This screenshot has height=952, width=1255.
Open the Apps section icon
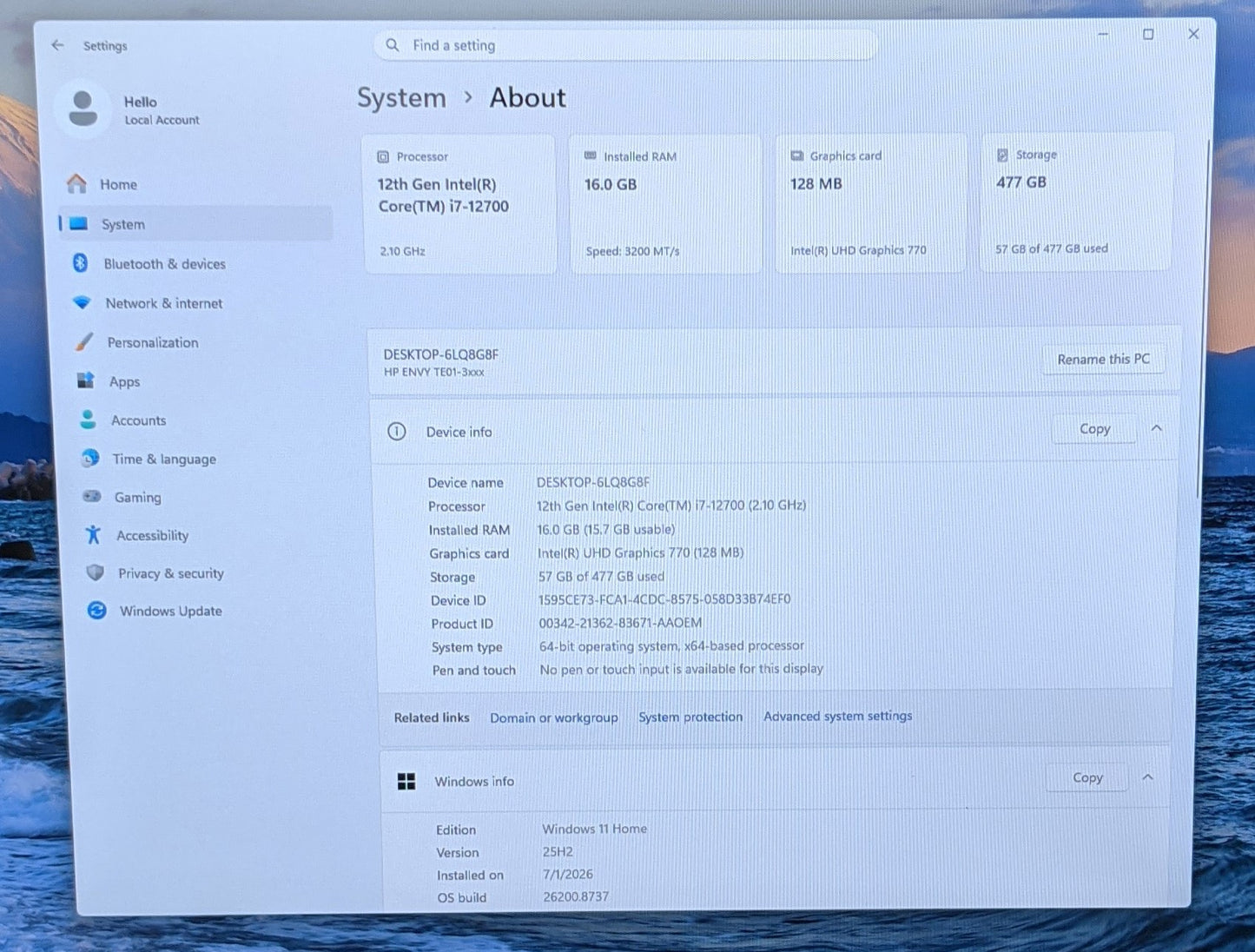(86, 380)
